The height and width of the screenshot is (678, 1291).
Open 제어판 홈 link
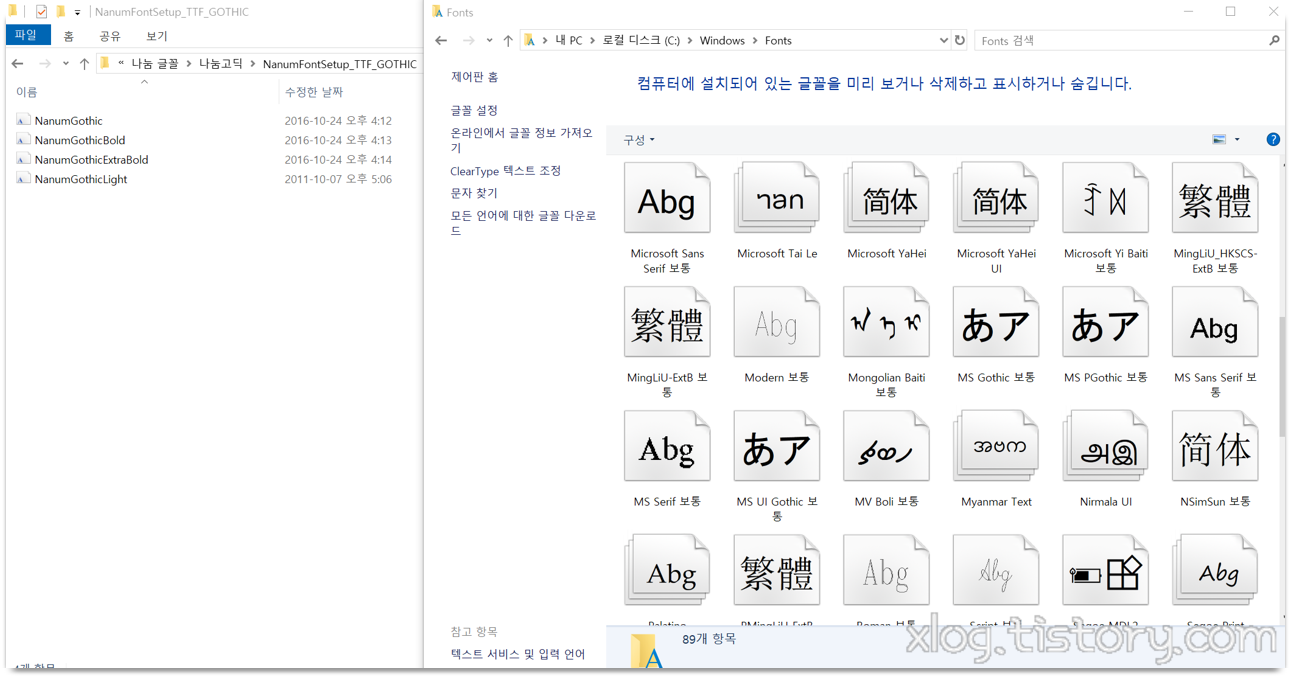pyautogui.click(x=474, y=77)
